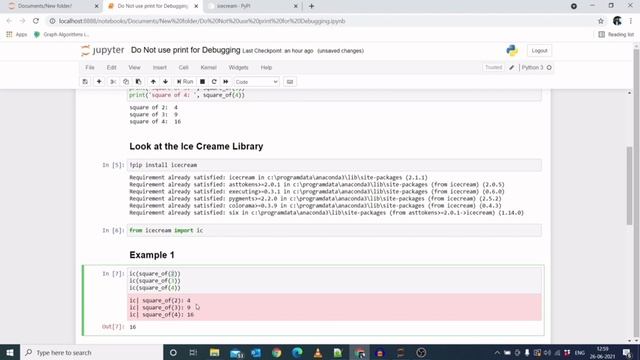Reload the current page
This screenshot has width=640, height=360.
click(36, 21)
